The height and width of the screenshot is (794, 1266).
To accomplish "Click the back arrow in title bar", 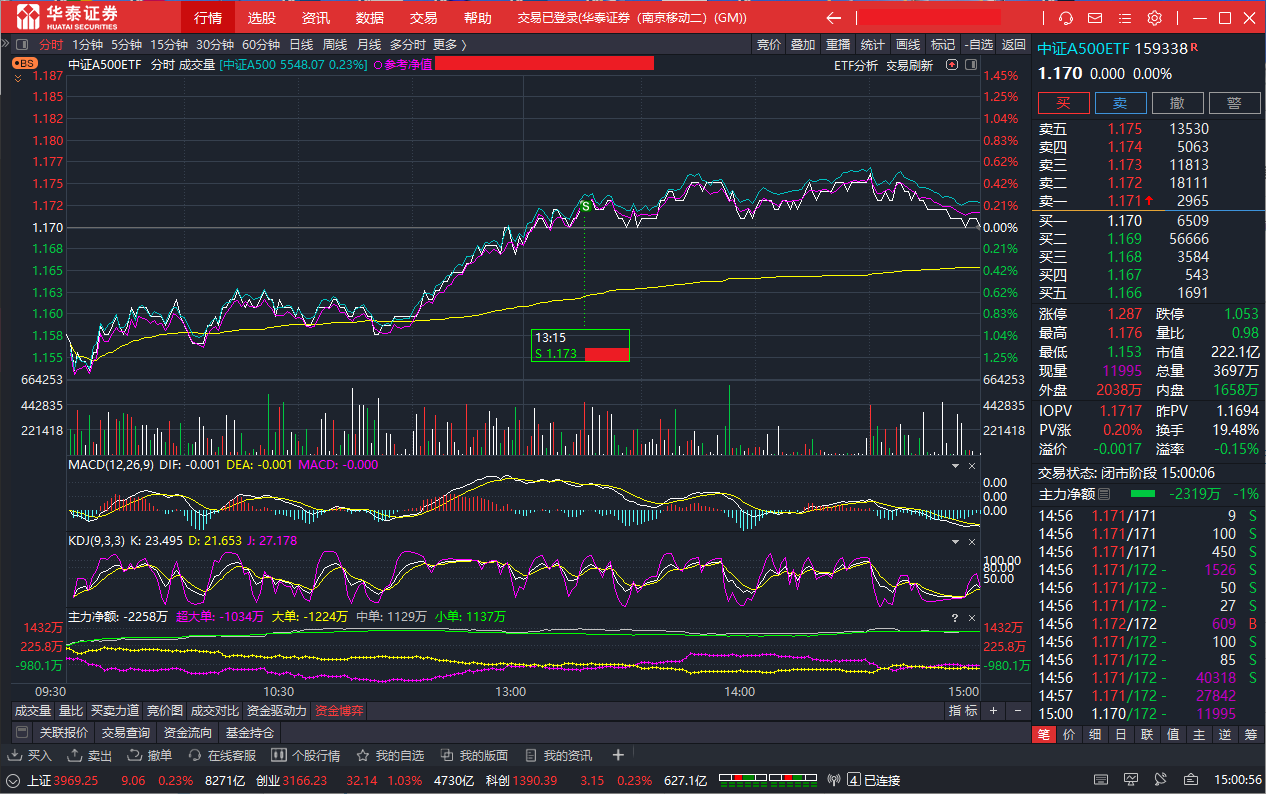I will (834, 18).
